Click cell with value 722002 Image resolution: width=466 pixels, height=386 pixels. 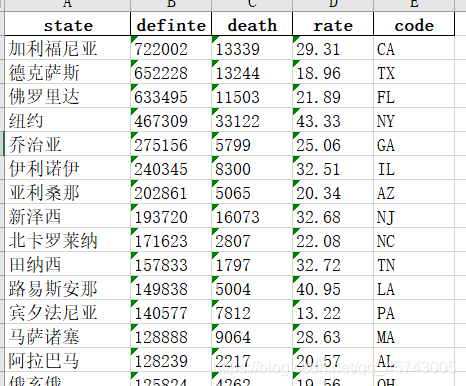click(x=171, y=48)
